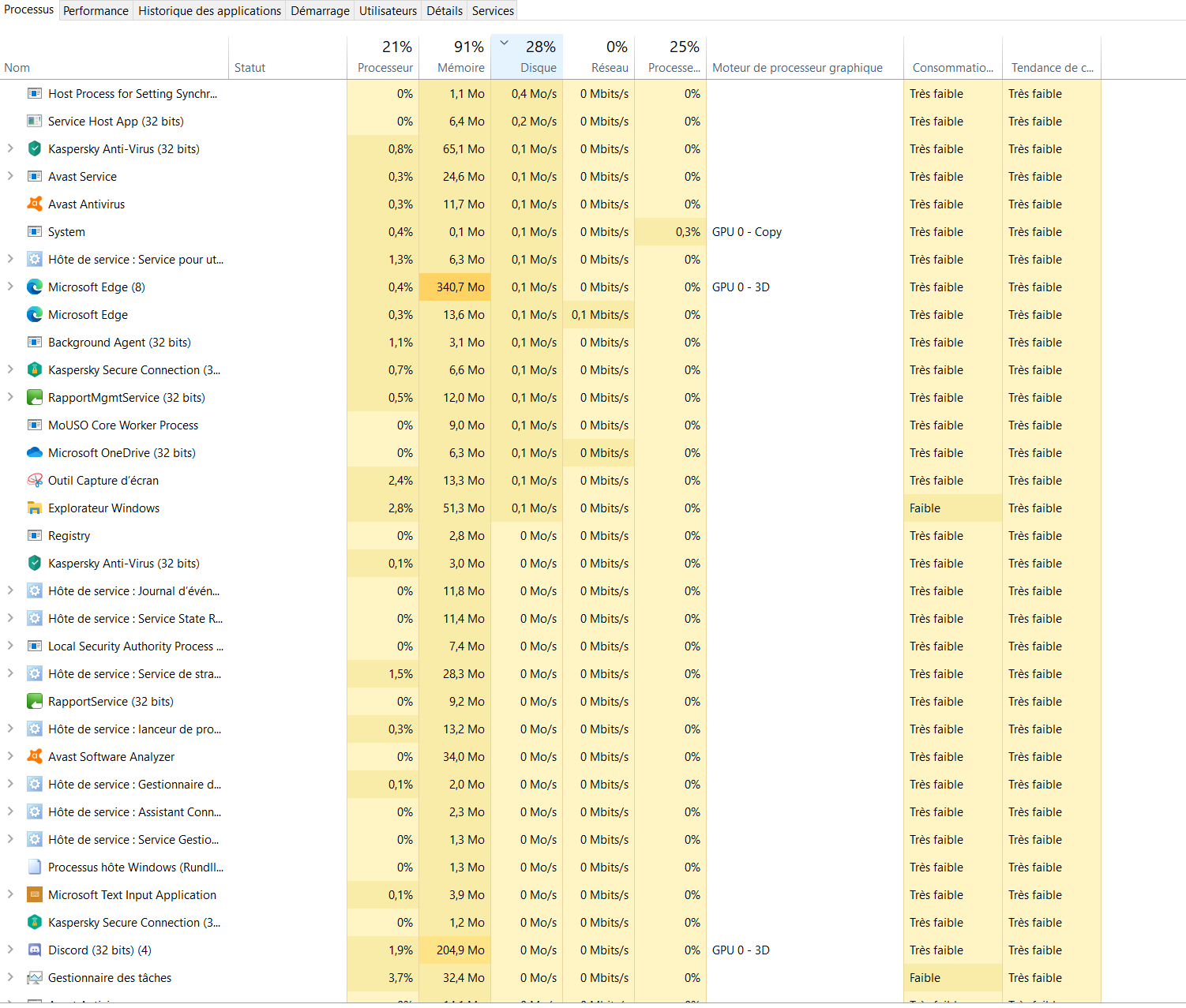
Task: Sort by the Processeur column header
Action: 383,58
